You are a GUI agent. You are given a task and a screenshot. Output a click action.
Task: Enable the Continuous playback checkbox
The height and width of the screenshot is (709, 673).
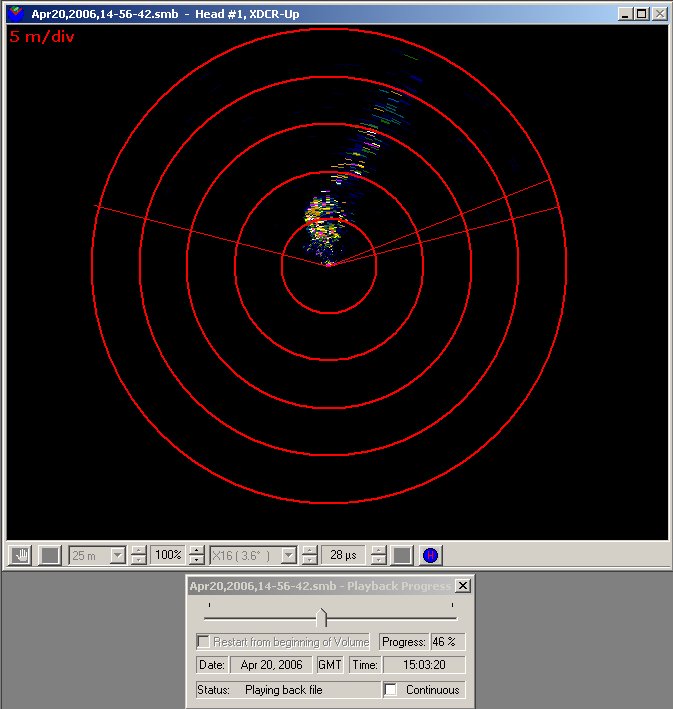coord(390,690)
